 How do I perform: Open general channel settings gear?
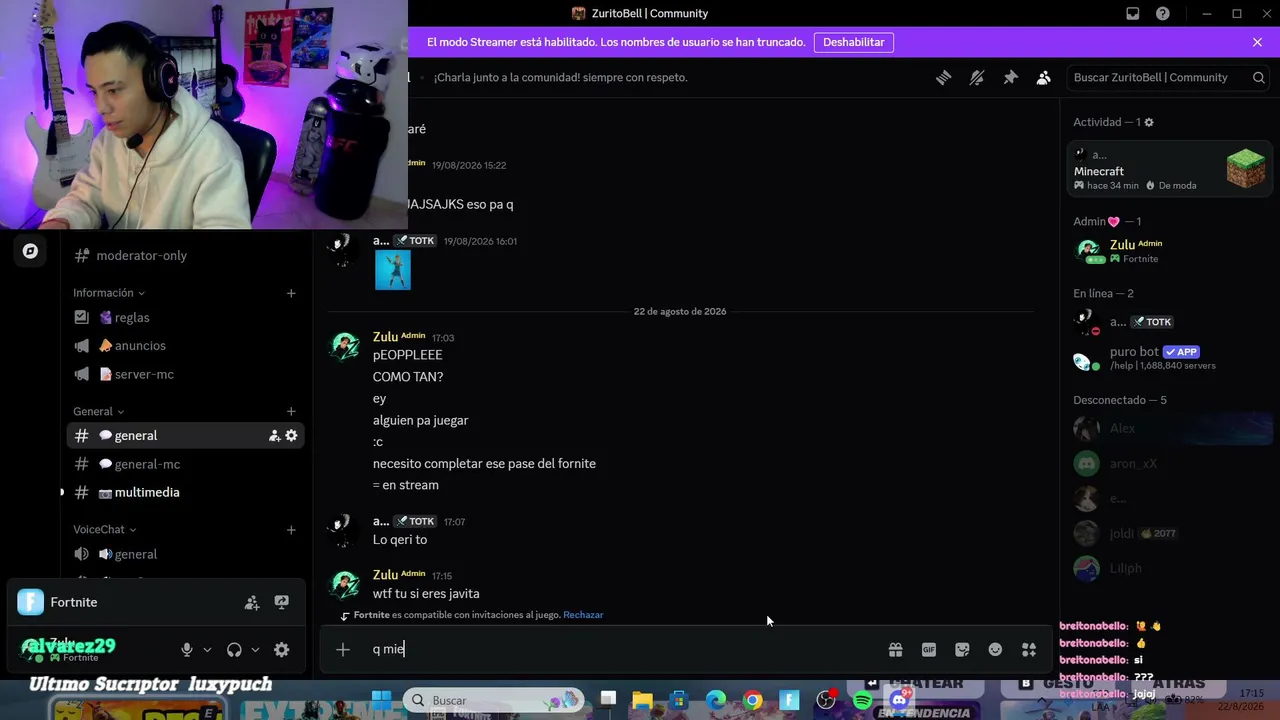click(291, 436)
